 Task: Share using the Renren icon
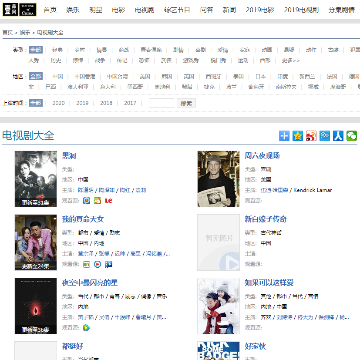click(x=338, y=136)
